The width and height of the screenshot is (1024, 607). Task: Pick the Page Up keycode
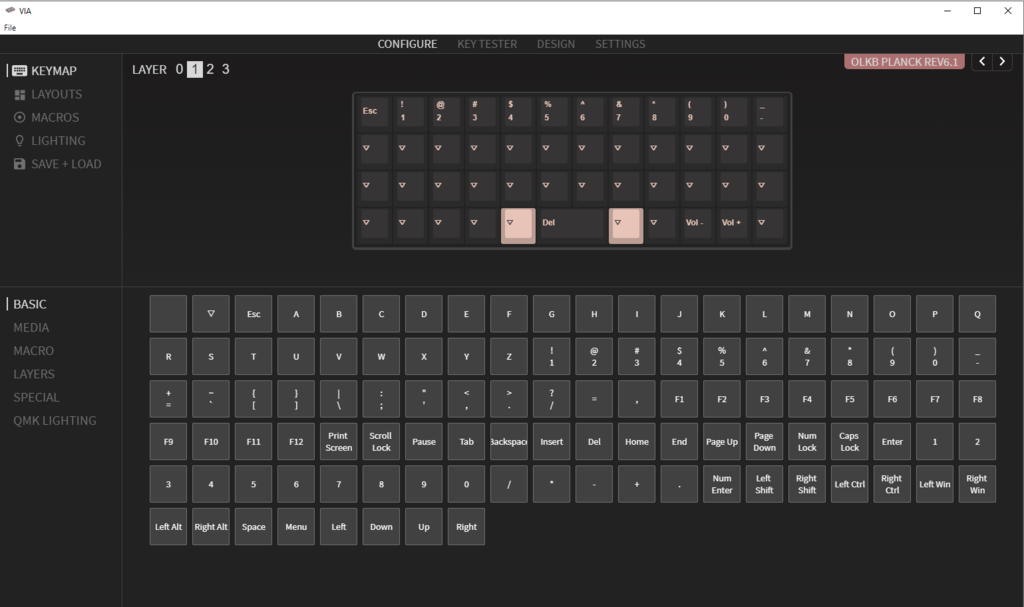tap(722, 442)
